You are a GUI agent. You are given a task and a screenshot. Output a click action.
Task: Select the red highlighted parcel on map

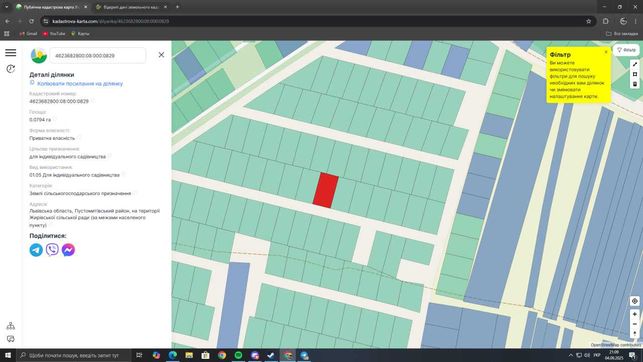(x=326, y=190)
